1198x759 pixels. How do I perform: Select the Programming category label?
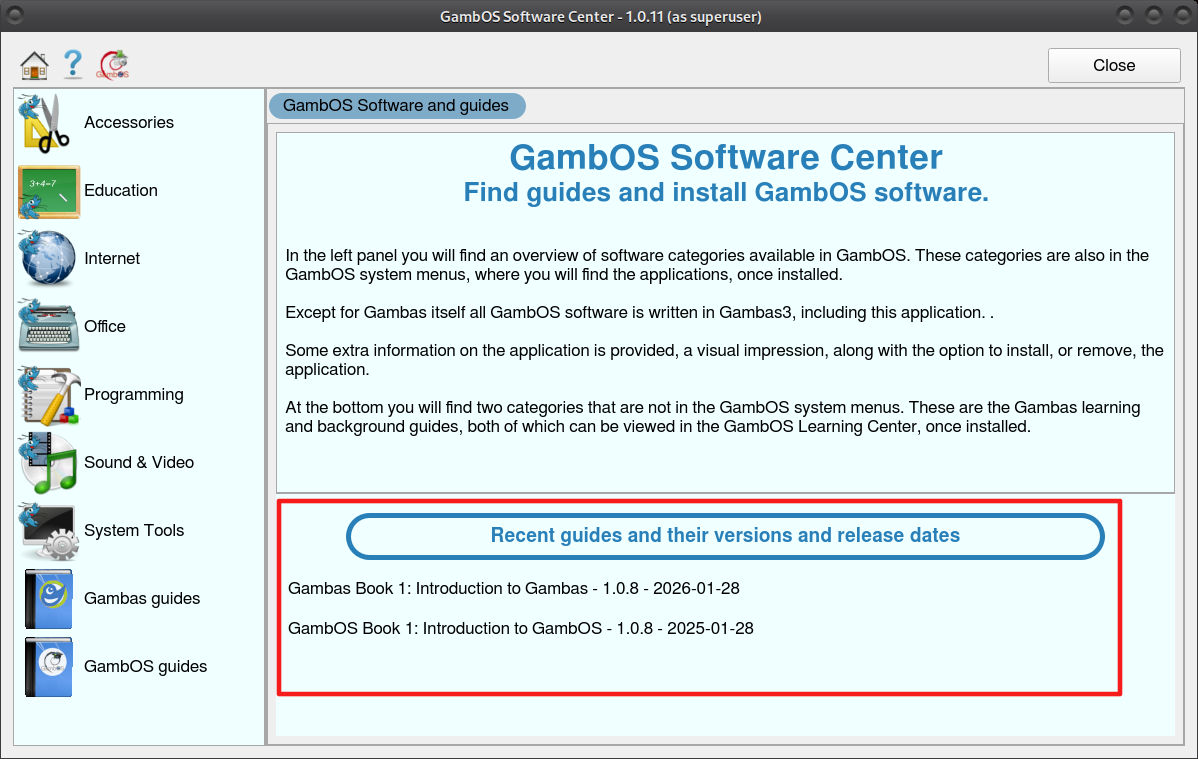[x=134, y=395]
